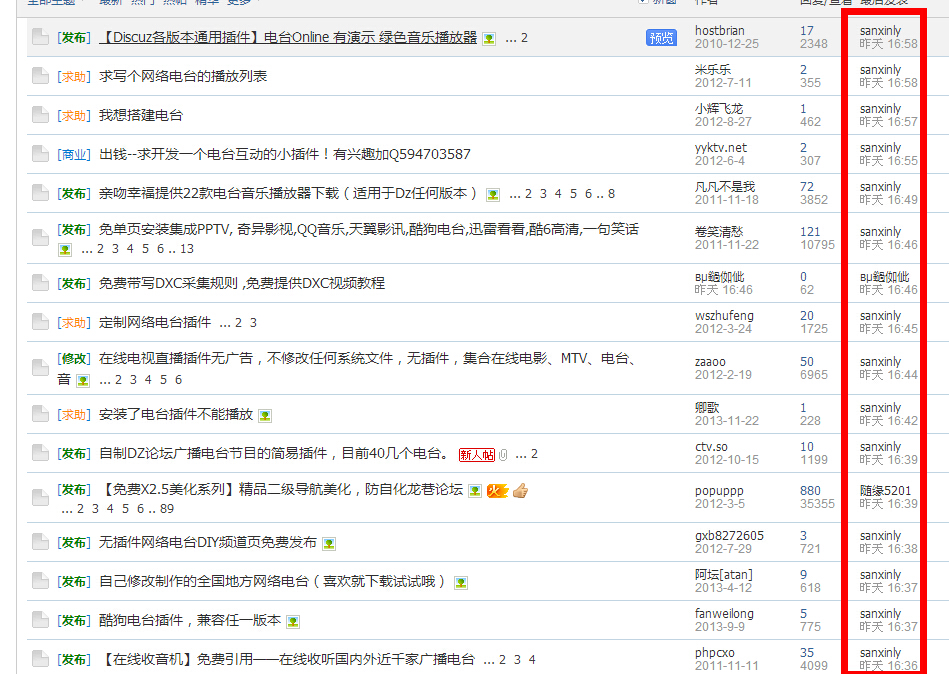Viewport: 949px width, 674px height.
Task: Filter by 求助 tag on 定制网络电台插件
Action: (x=74, y=323)
